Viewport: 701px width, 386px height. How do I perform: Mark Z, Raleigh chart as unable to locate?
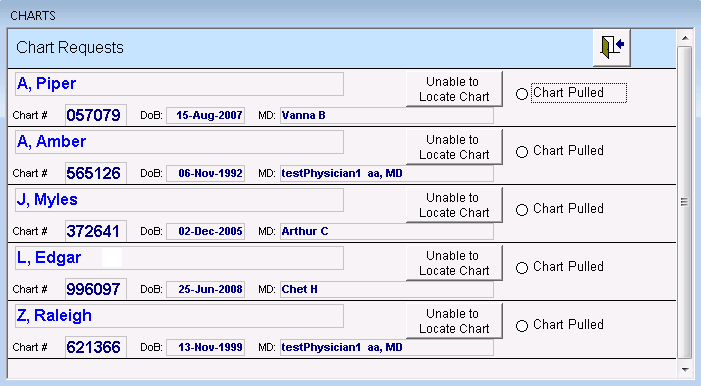point(454,321)
